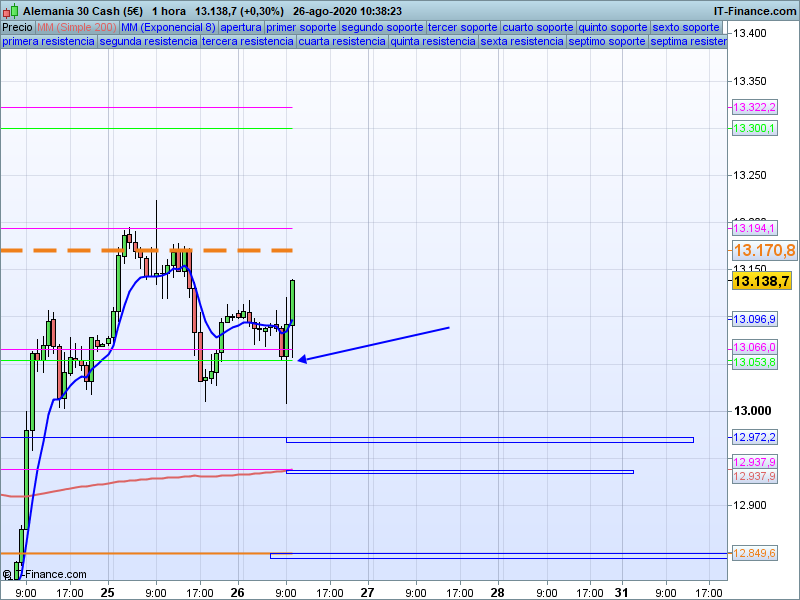Screen dimensions: 800x600
Task: Select the orange 12.849,6 price level tag
Action: pyautogui.click(x=754, y=553)
